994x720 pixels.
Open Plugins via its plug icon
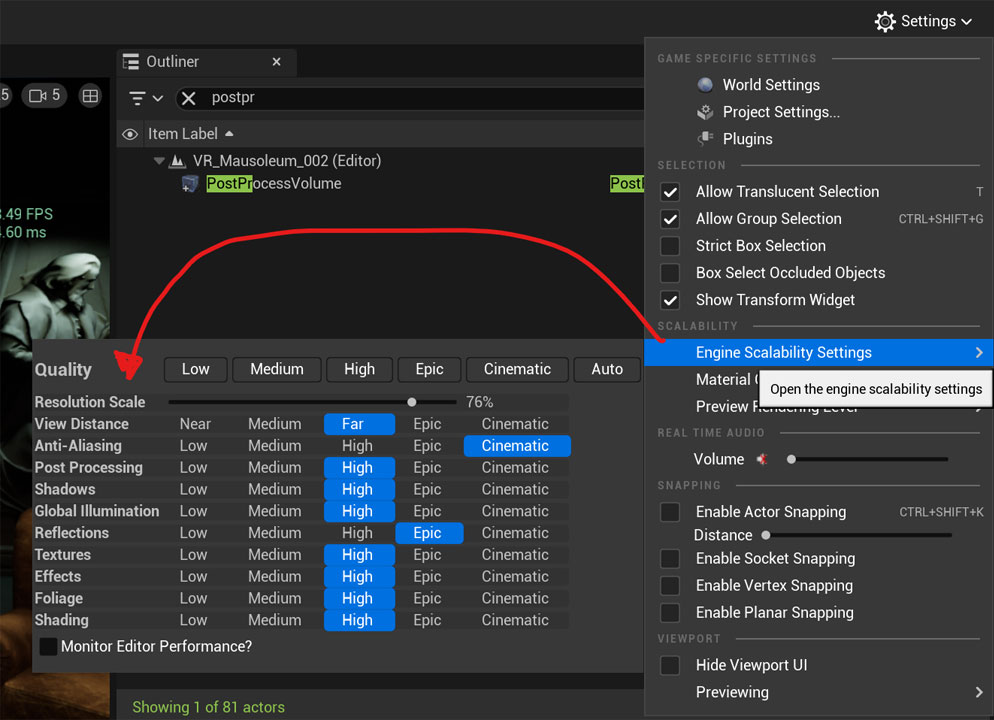pos(706,139)
